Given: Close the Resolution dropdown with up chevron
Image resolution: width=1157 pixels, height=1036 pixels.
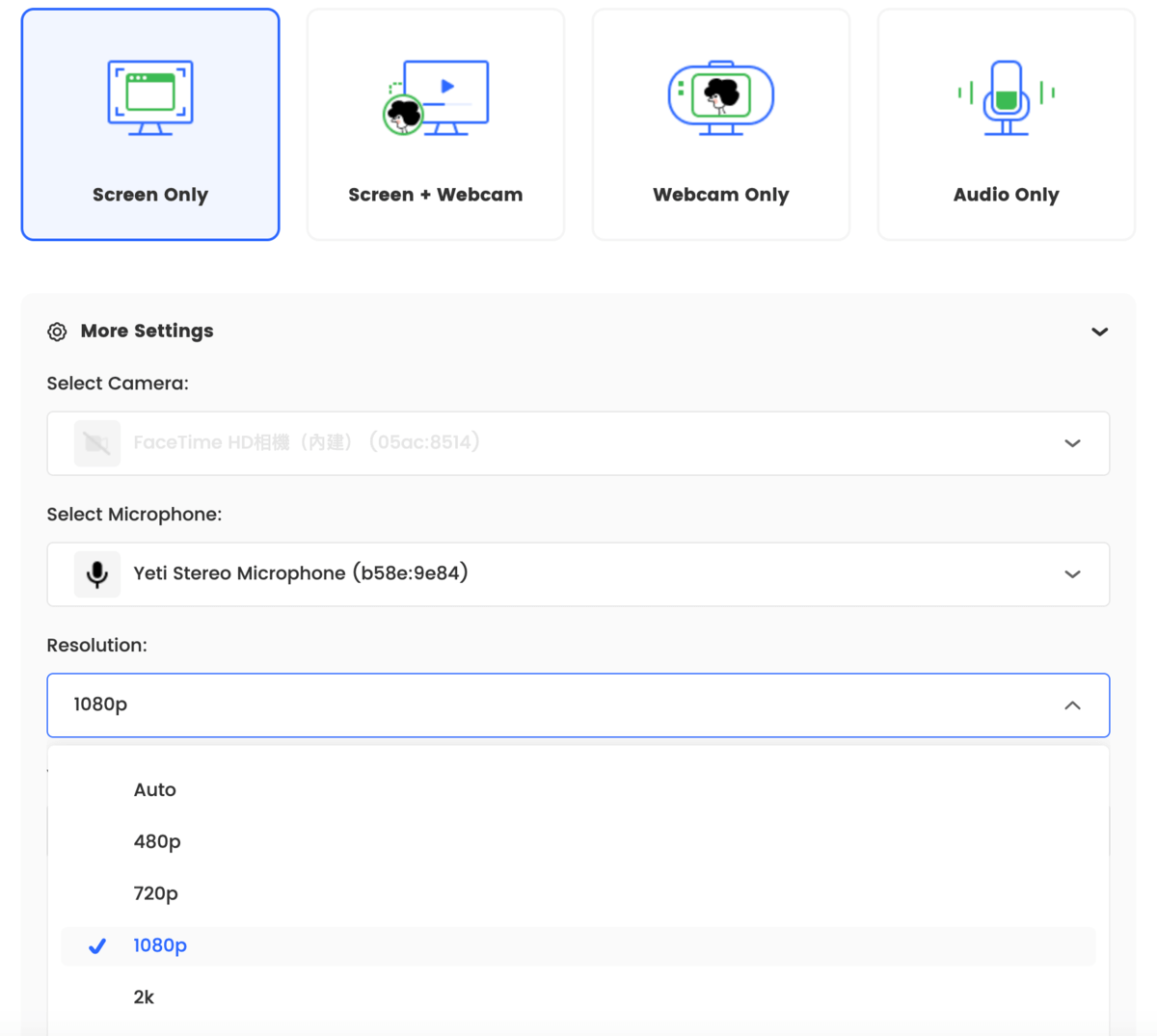Looking at the screenshot, I should click(x=1072, y=705).
